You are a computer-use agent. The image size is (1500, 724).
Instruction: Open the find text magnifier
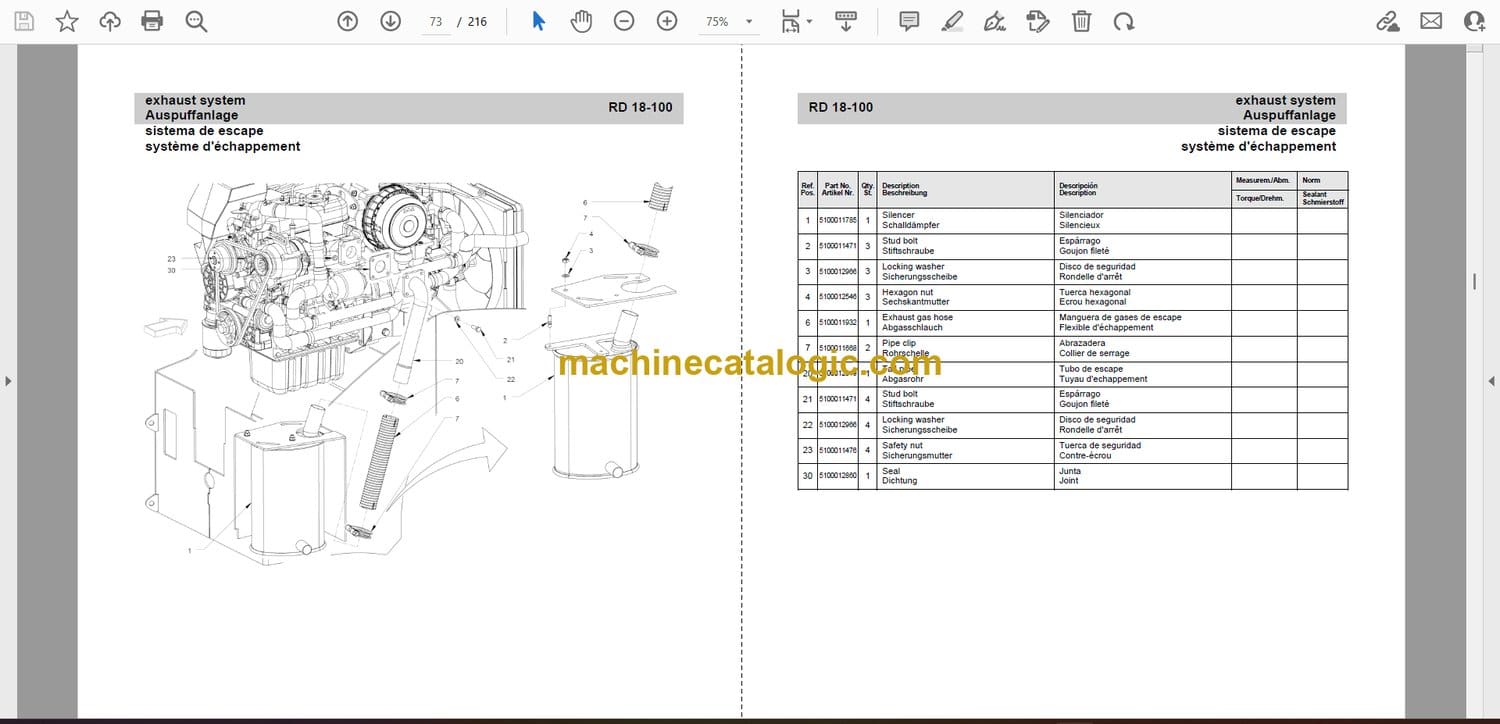pos(196,21)
